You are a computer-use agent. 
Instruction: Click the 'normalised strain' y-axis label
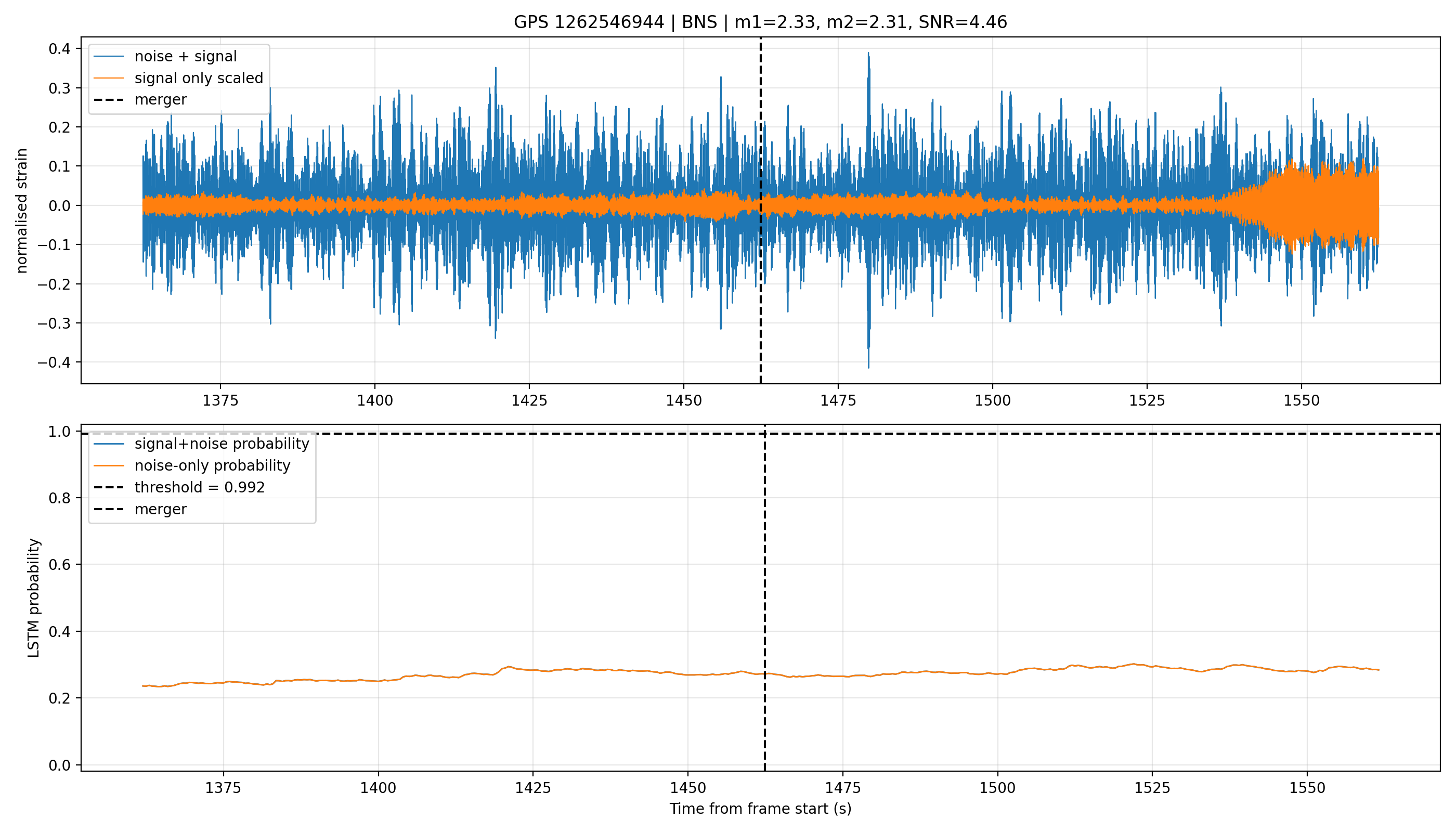click(x=22, y=211)
